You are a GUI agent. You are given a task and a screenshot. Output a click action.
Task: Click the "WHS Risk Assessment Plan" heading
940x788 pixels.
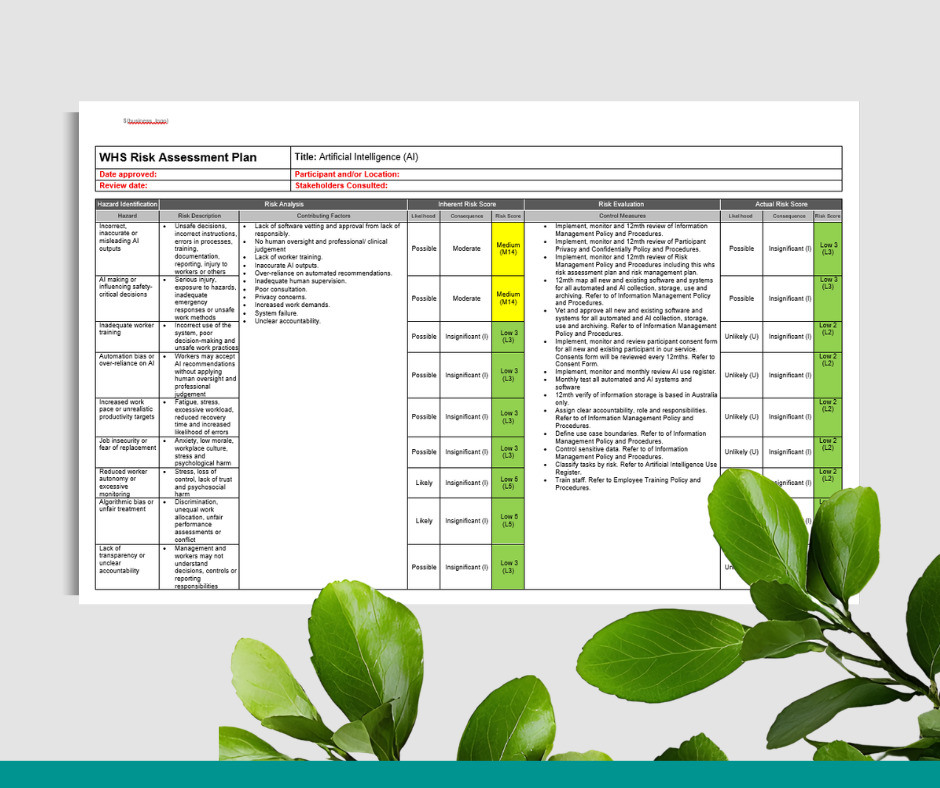pyautogui.click(x=177, y=157)
